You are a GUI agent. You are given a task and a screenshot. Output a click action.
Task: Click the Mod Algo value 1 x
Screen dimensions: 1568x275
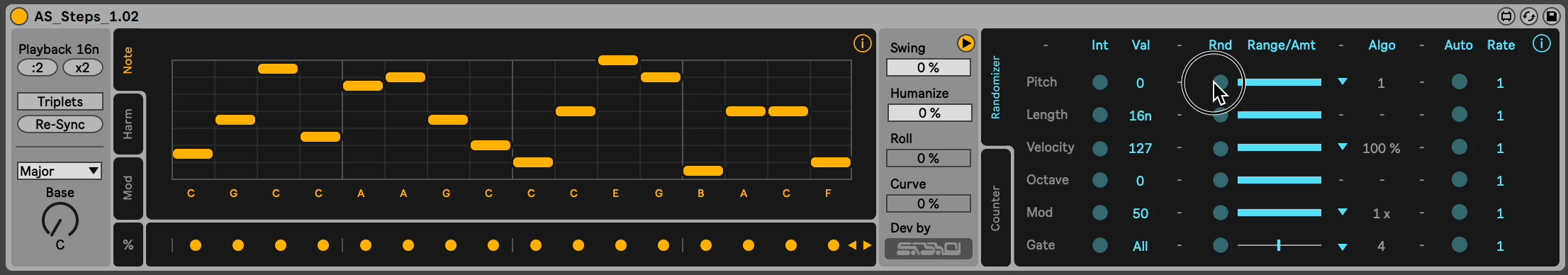tap(1381, 213)
